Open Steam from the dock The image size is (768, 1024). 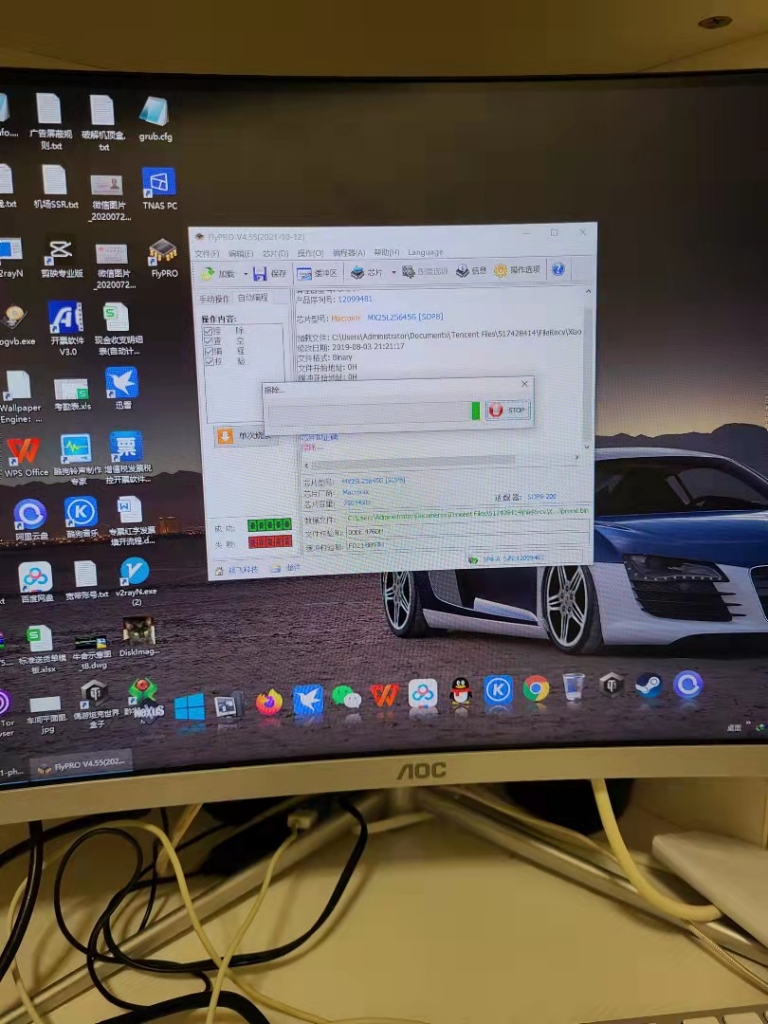point(649,685)
